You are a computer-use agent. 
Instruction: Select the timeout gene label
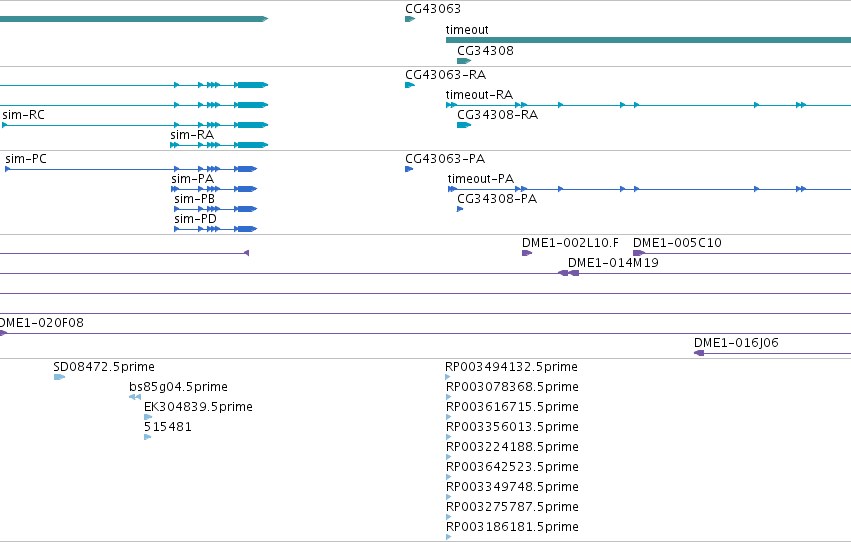[467, 30]
